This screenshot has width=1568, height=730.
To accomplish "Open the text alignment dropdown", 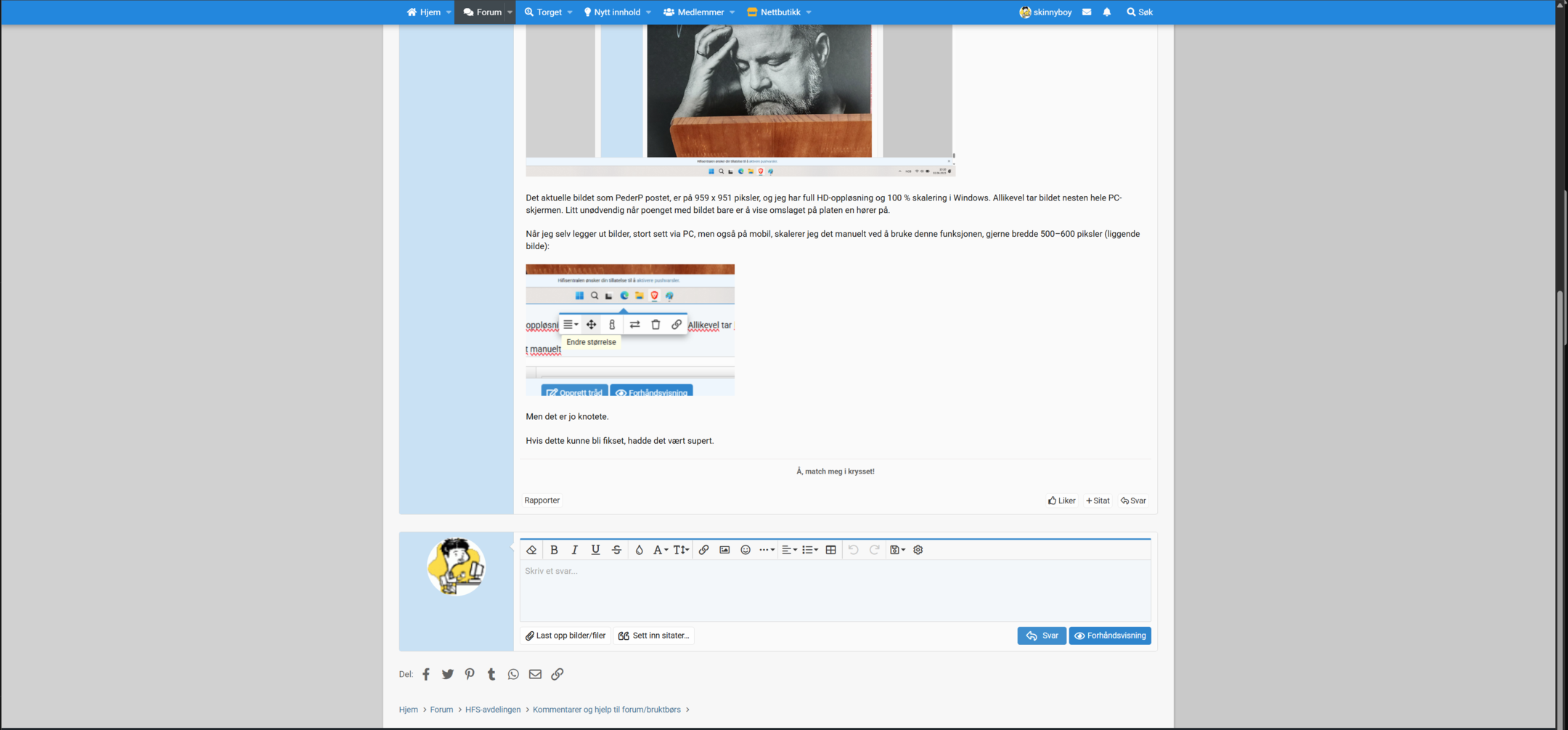I will (x=789, y=550).
